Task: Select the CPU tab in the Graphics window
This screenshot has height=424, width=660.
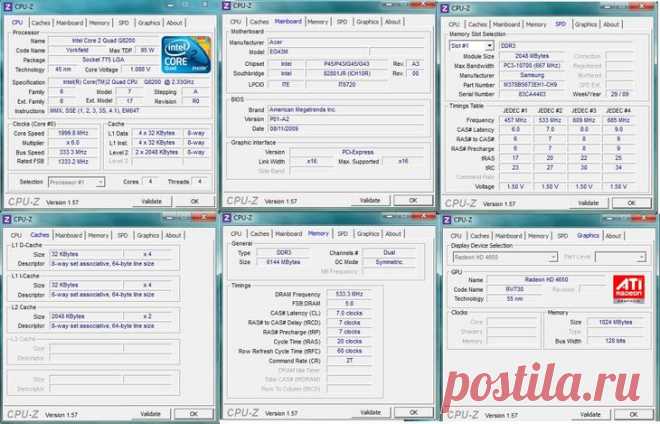Action: click(x=456, y=236)
